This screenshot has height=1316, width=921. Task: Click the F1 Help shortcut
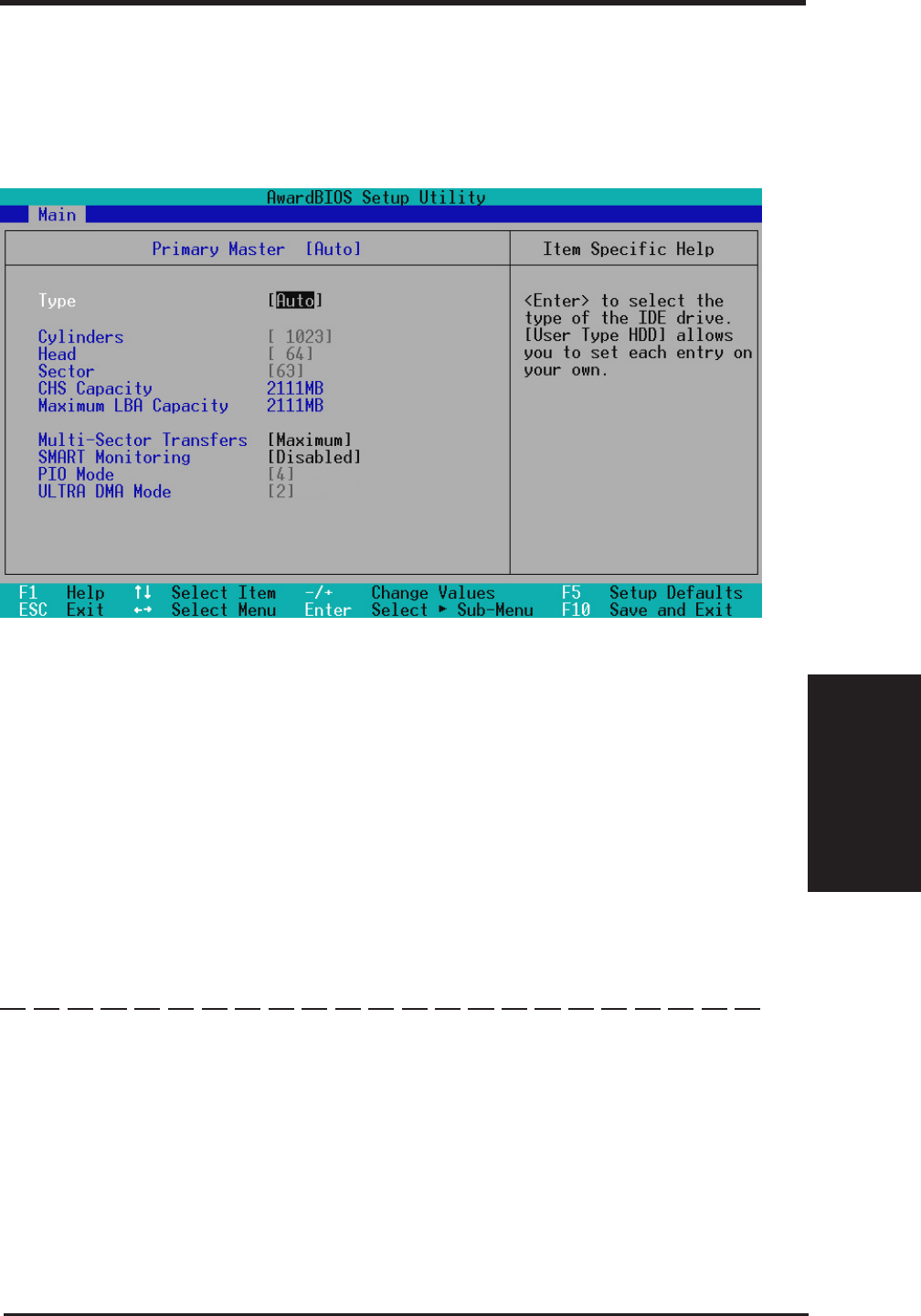61,593
